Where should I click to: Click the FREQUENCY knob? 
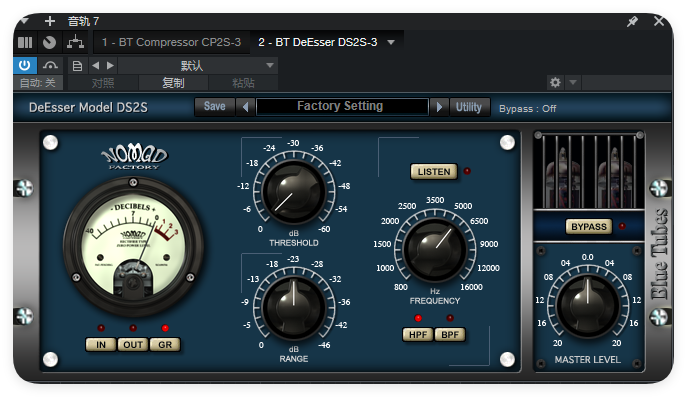pos(435,250)
